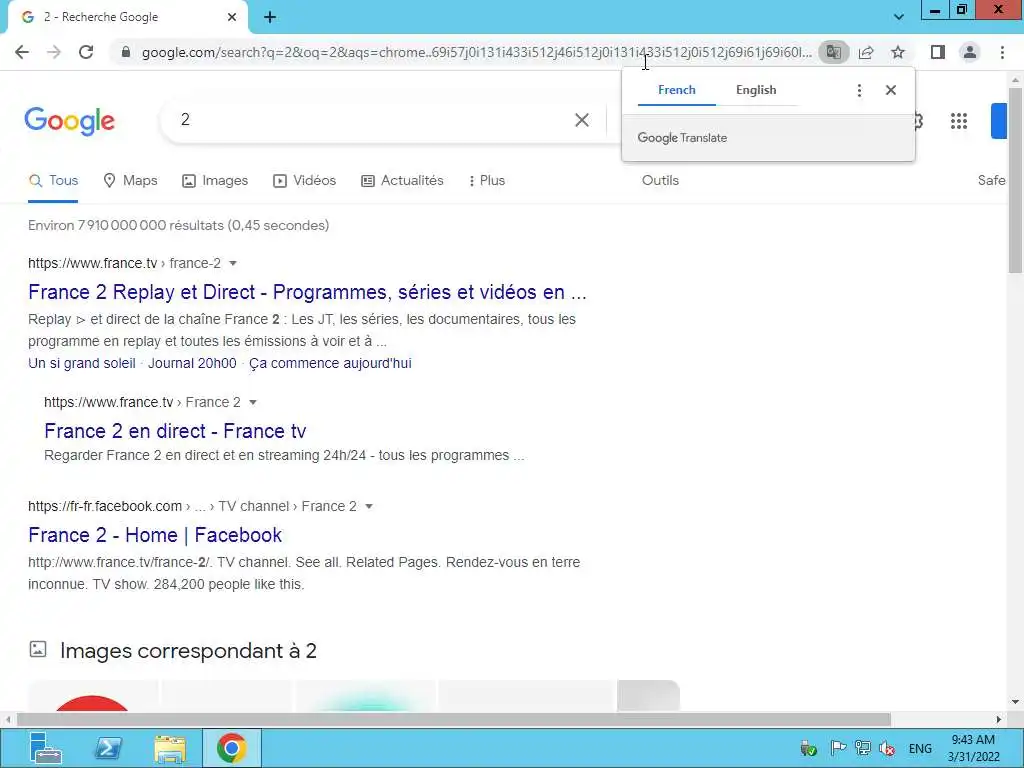Share this page via share icon

pyautogui.click(x=866, y=52)
